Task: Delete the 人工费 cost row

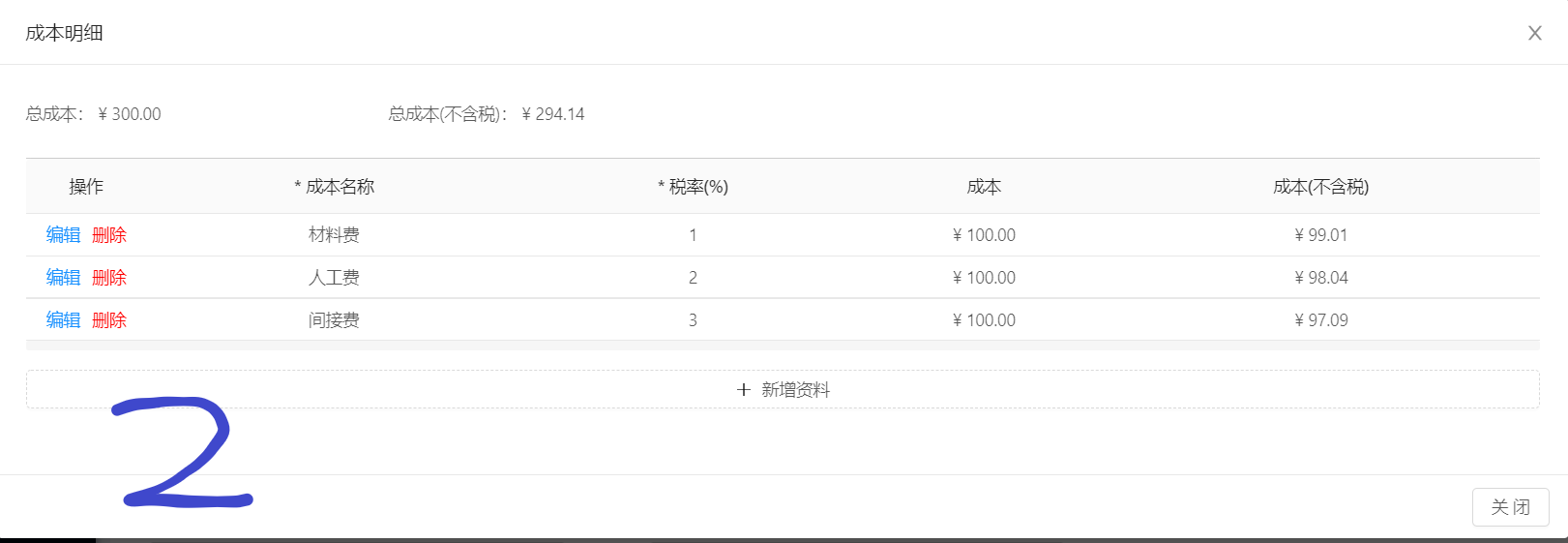Action: pyautogui.click(x=109, y=278)
